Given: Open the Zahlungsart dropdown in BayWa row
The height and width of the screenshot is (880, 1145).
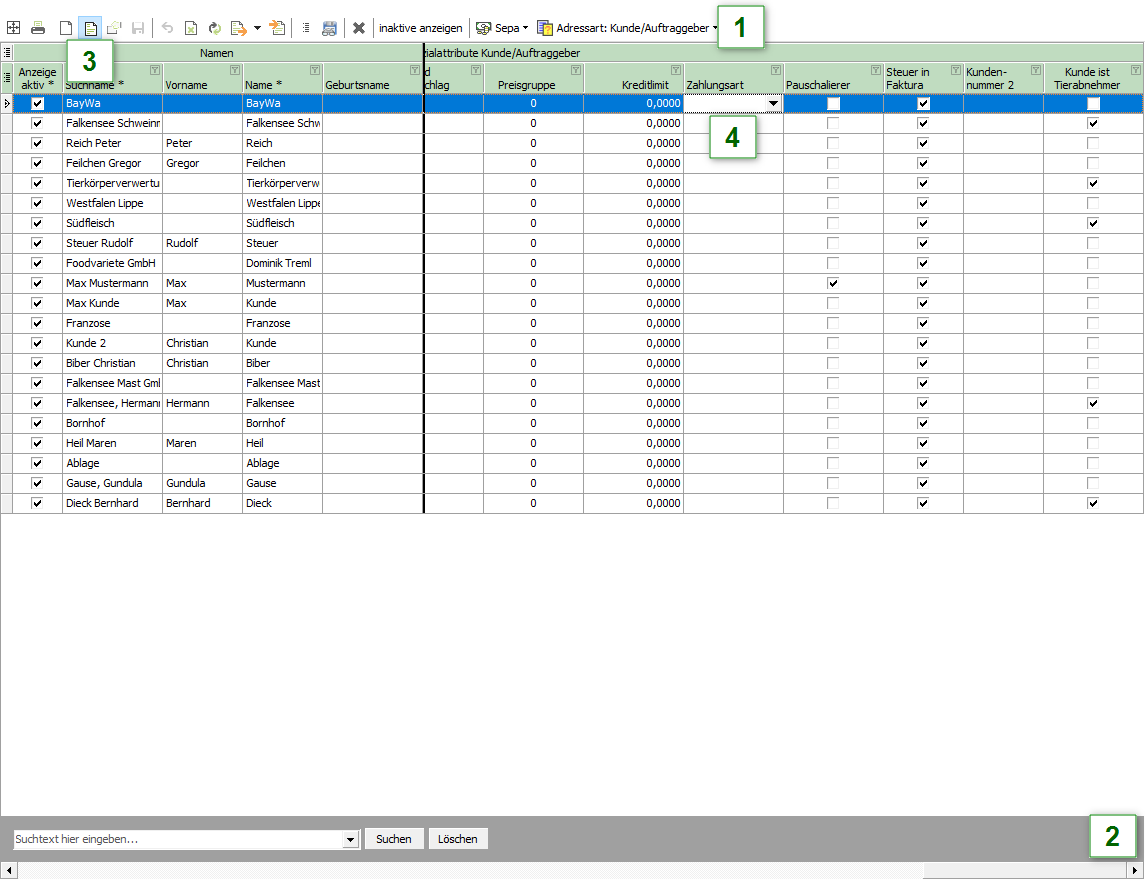Looking at the screenshot, I should [773, 103].
